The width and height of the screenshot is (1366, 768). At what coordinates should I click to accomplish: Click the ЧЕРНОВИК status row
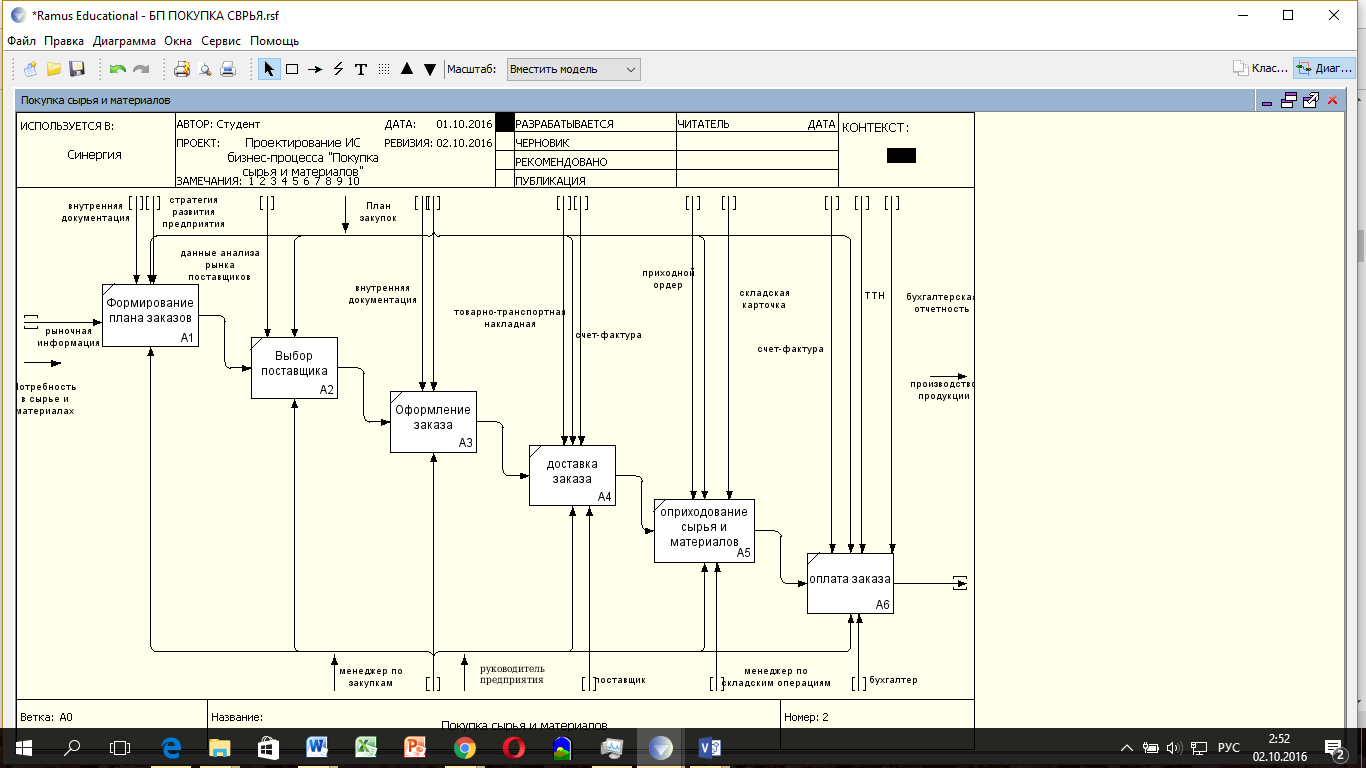tap(595, 143)
